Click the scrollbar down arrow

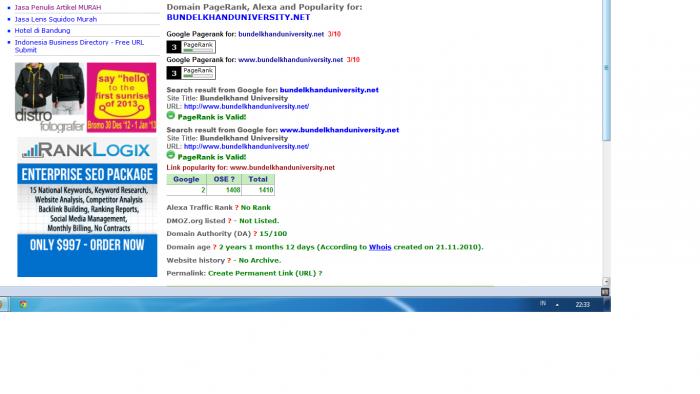pos(606,281)
